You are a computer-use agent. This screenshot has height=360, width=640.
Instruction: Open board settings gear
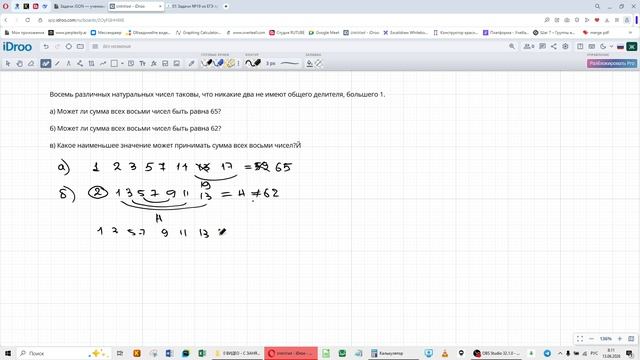coord(565,47)
